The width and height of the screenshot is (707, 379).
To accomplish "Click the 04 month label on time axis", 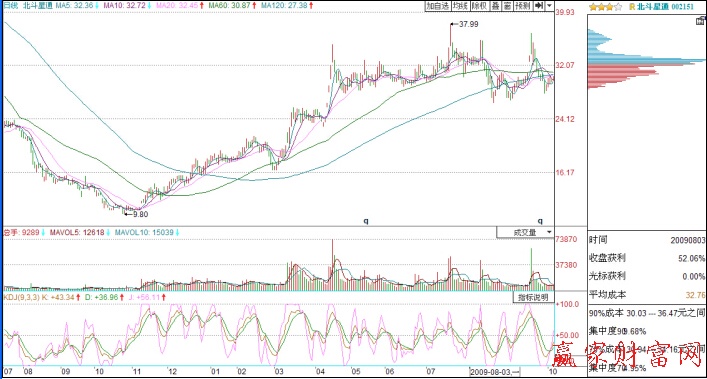I will click(x=320, y=372).
